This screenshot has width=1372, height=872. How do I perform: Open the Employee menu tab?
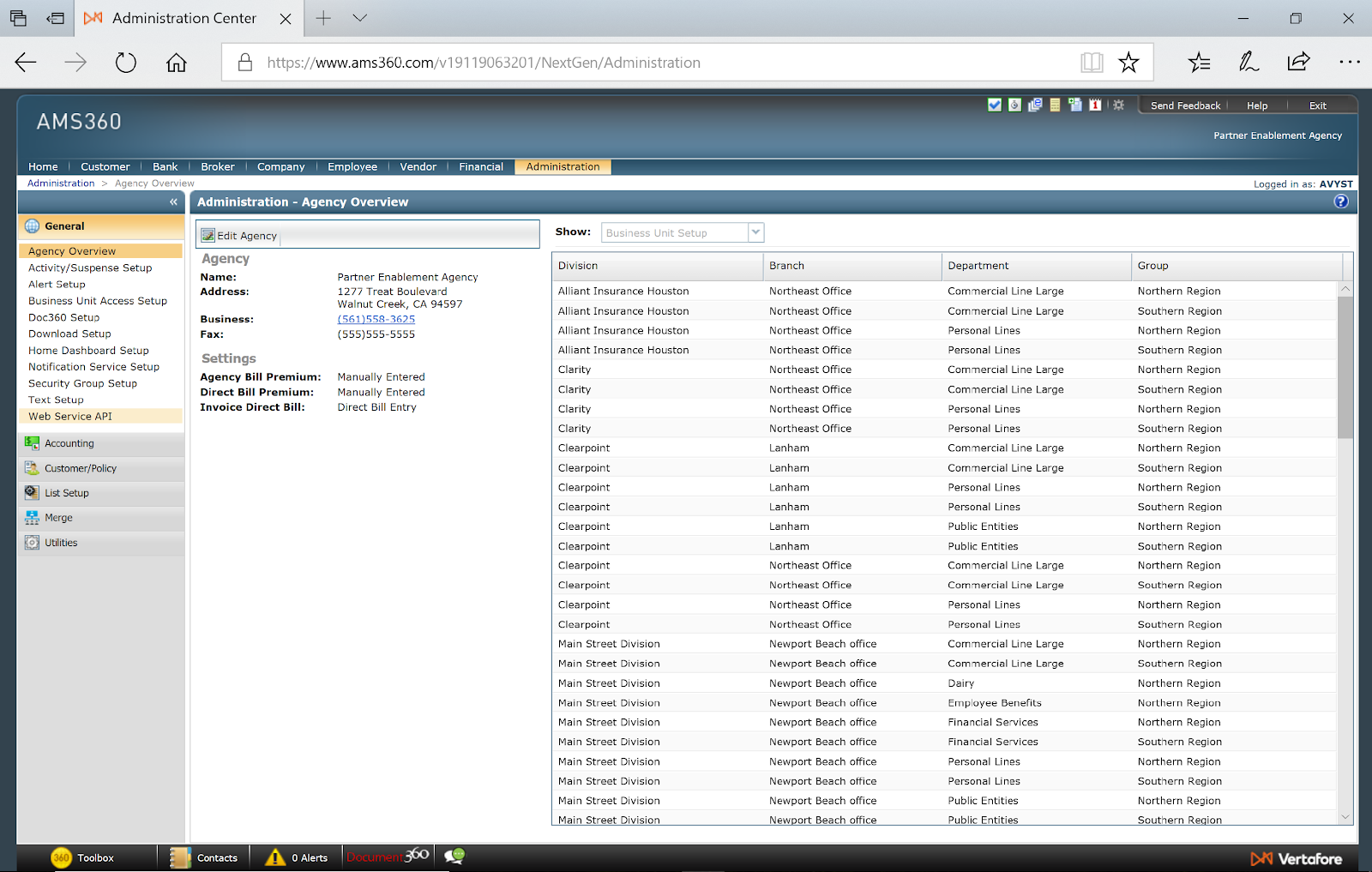pos(352,166)
